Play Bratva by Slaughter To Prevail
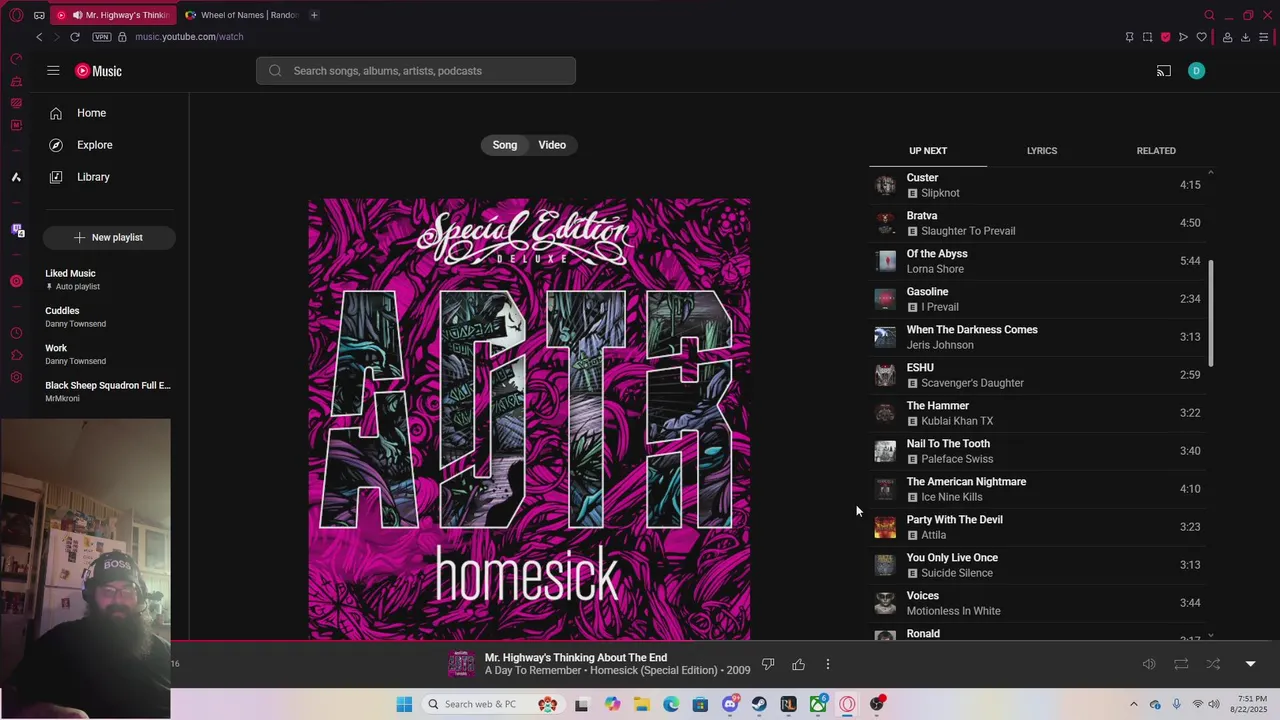This screenshot has height=720, width=1280. coord(1037,223)
